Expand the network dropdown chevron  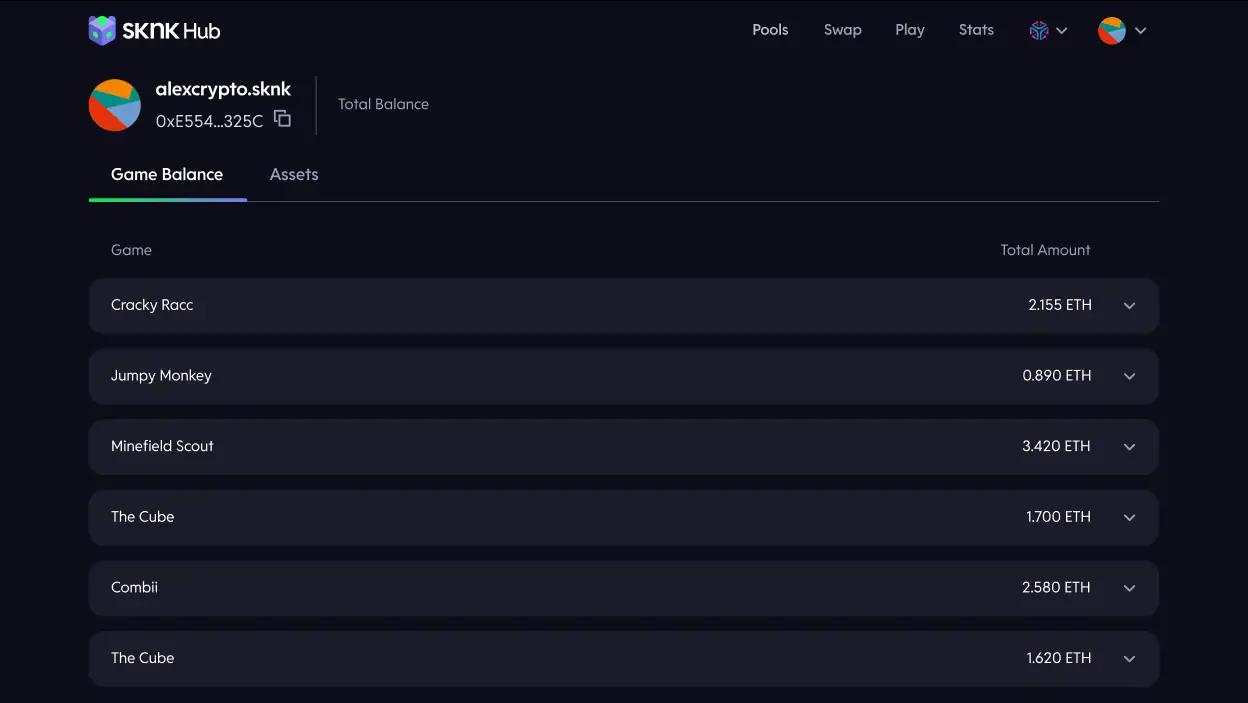[1062, 30]
